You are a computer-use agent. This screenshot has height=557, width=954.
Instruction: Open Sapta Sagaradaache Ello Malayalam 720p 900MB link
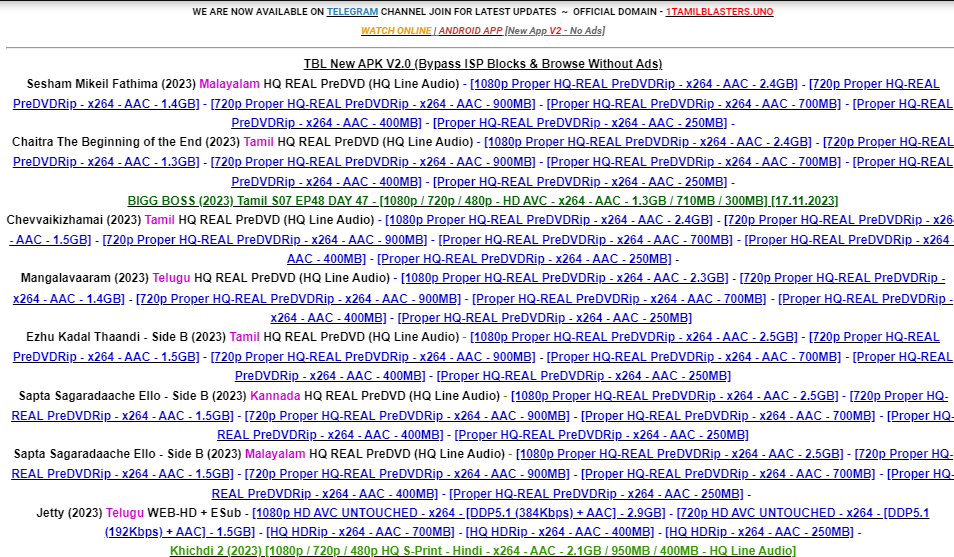(x=407, y=474)
